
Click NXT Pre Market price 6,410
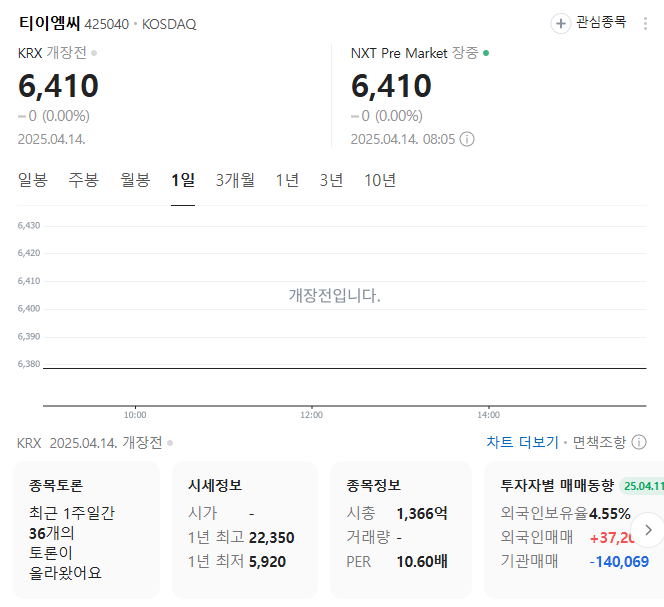click(391, 86)
